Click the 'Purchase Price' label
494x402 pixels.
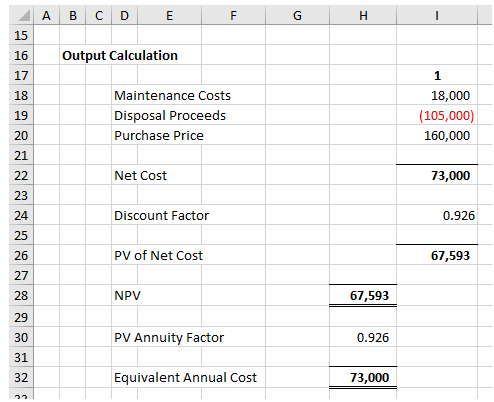click(159, 135)
